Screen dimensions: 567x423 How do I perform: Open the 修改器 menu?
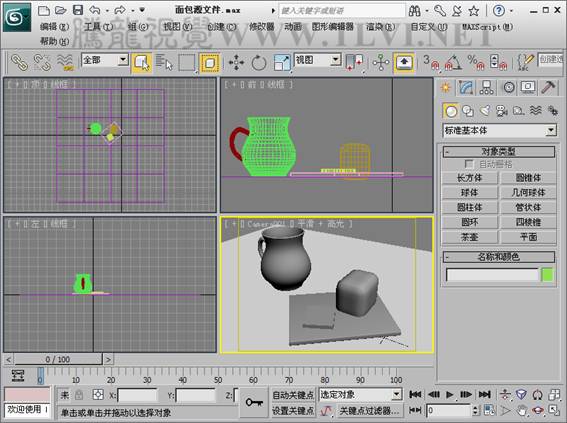point(262,27)
